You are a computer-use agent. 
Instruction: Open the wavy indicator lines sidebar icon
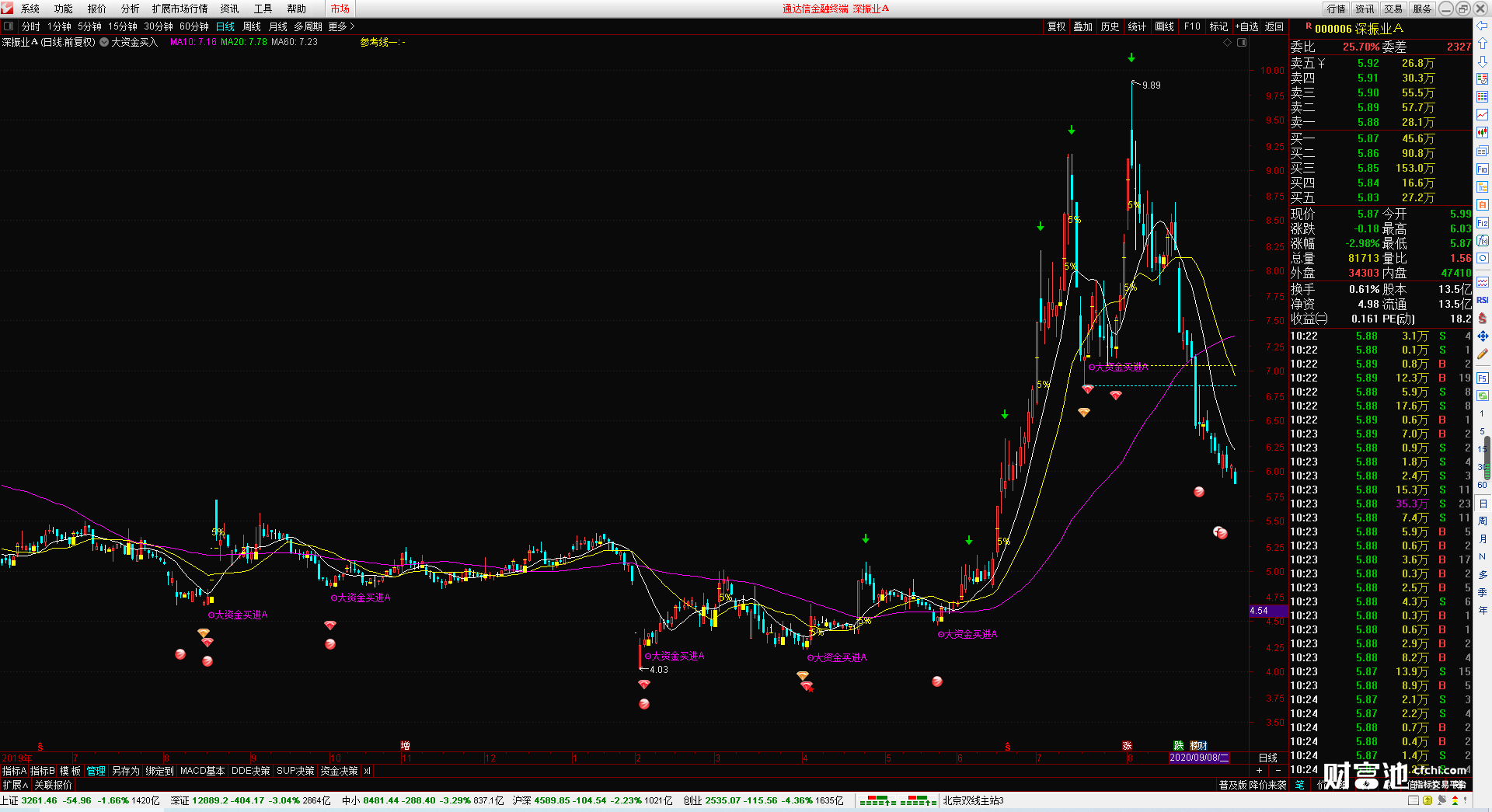1483,282
